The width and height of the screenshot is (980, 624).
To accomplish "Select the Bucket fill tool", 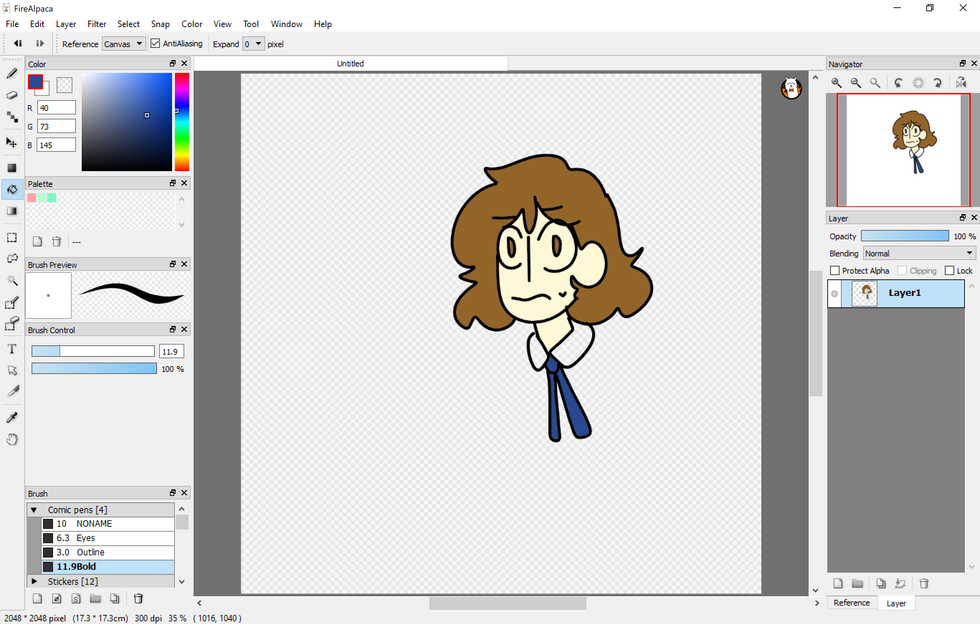I will tap(12, 189).
